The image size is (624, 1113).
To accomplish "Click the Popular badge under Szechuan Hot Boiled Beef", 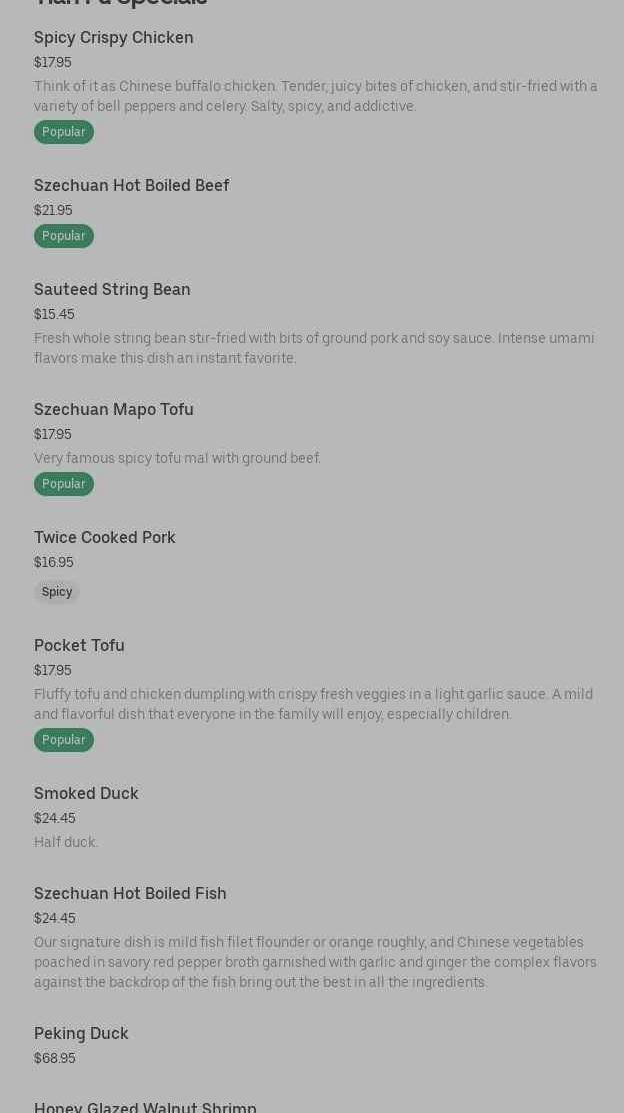I will tap(64, 236).
